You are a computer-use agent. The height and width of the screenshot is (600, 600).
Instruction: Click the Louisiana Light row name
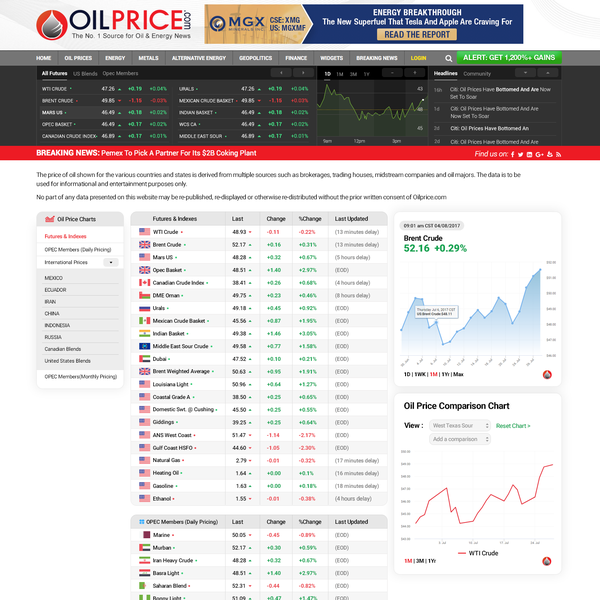point(170,384)
